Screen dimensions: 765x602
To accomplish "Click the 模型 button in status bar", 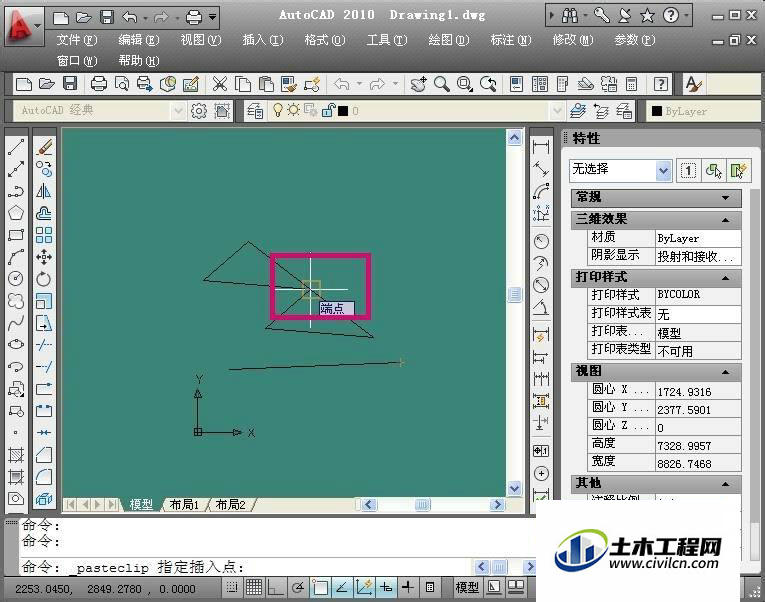I will 467,588.
